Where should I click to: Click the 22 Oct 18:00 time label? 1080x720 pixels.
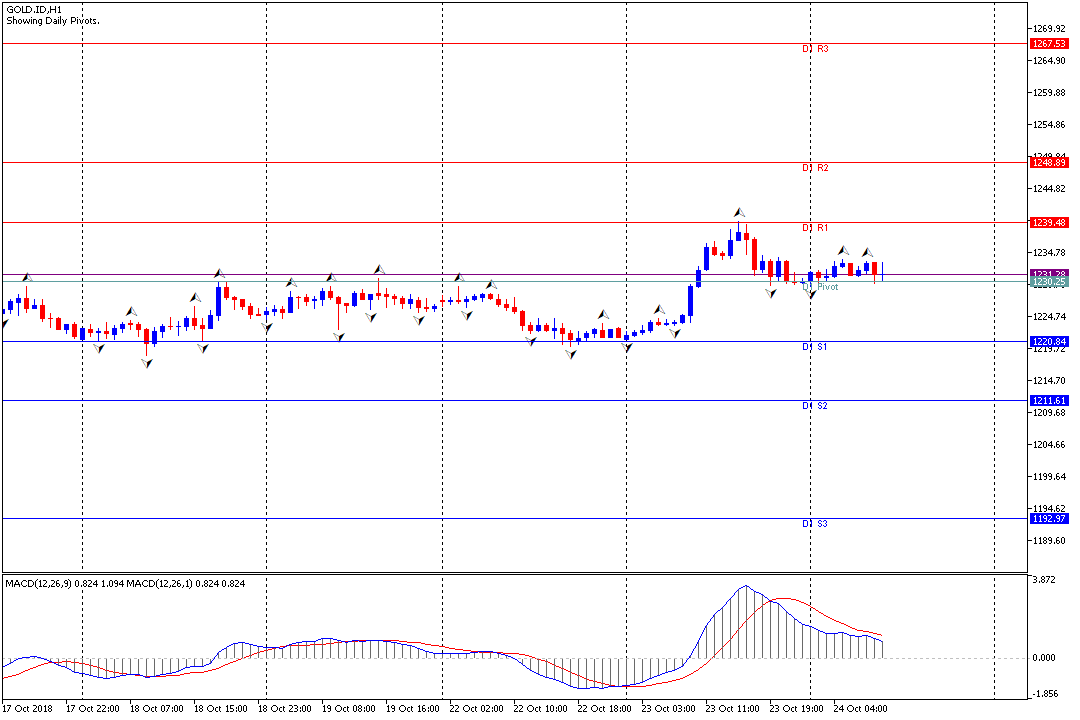(605, 709)
